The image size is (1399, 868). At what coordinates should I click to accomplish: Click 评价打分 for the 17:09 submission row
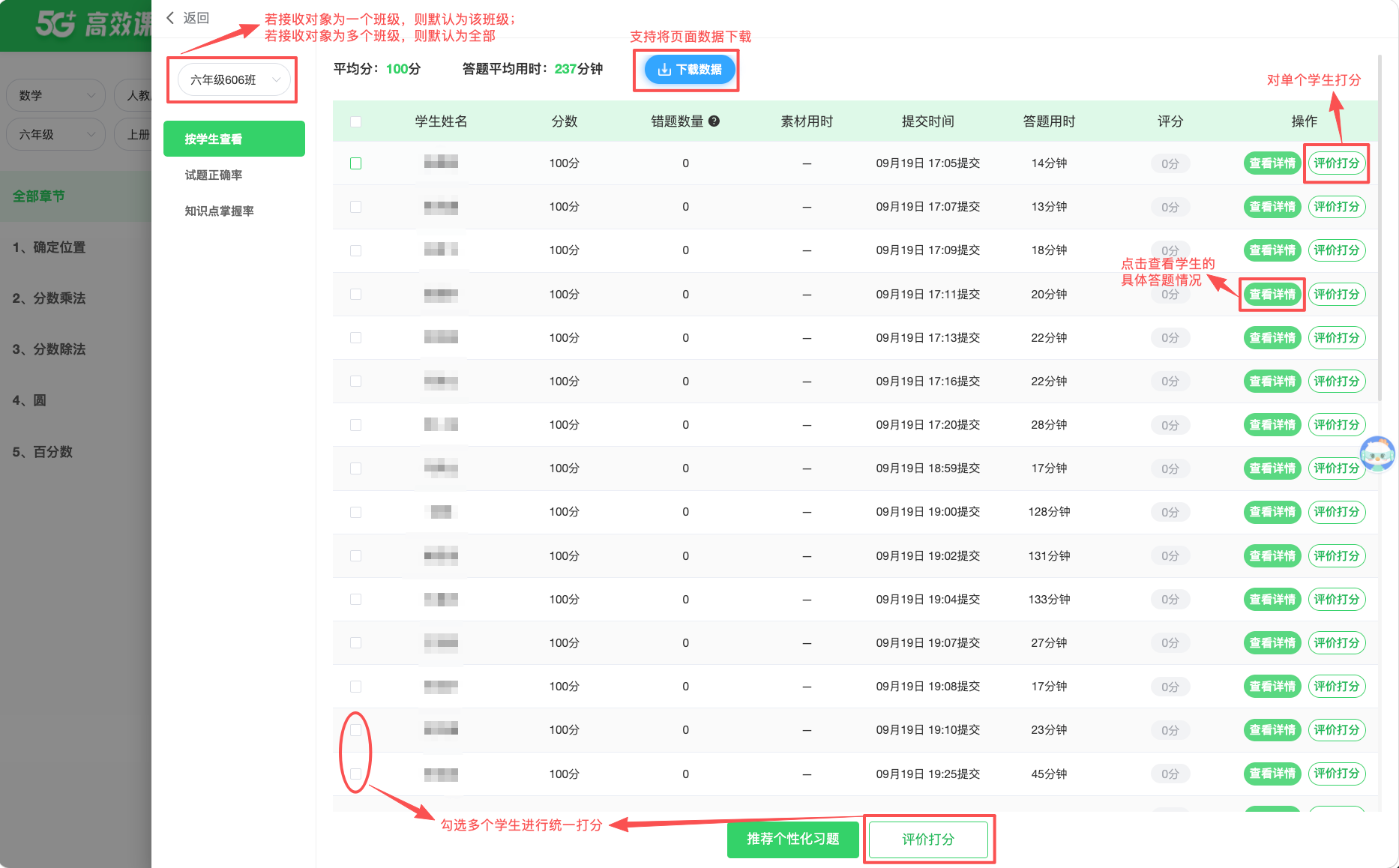point(1337,250)
